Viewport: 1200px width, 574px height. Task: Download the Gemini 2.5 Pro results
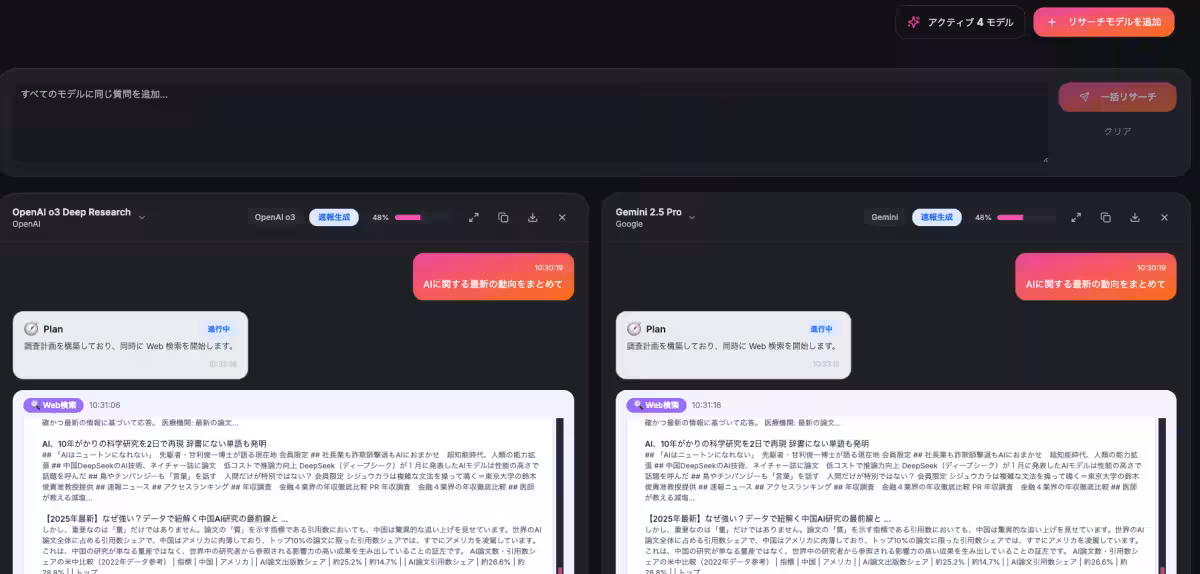click(x=1134, y=217)
